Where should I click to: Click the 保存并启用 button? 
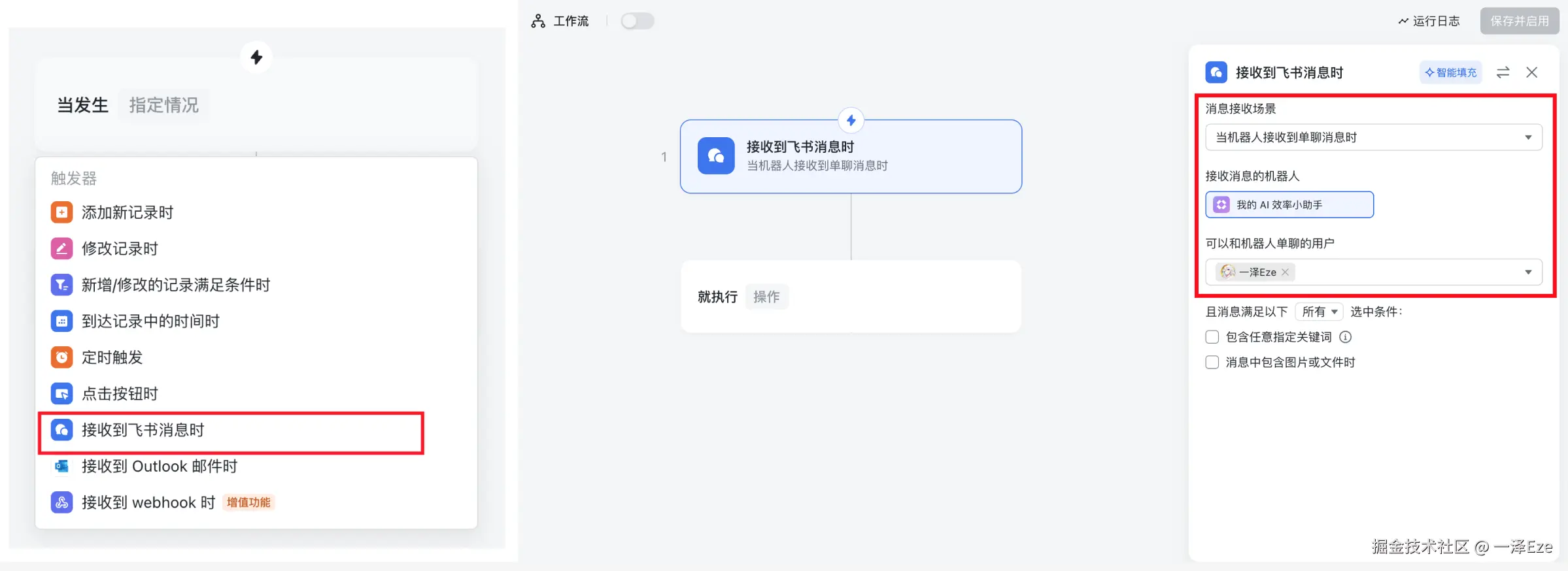point(1519,21)
